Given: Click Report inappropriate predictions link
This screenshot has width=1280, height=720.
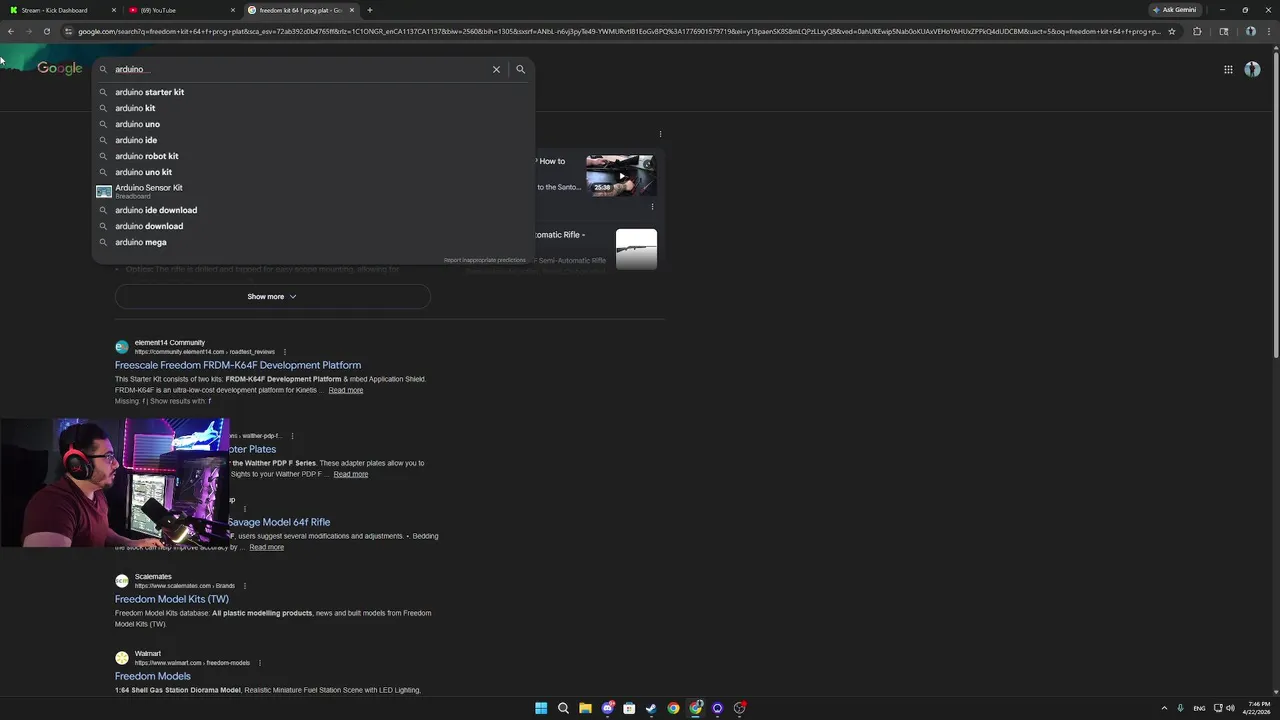Looking at the screenshot, I should pos(484,260).
